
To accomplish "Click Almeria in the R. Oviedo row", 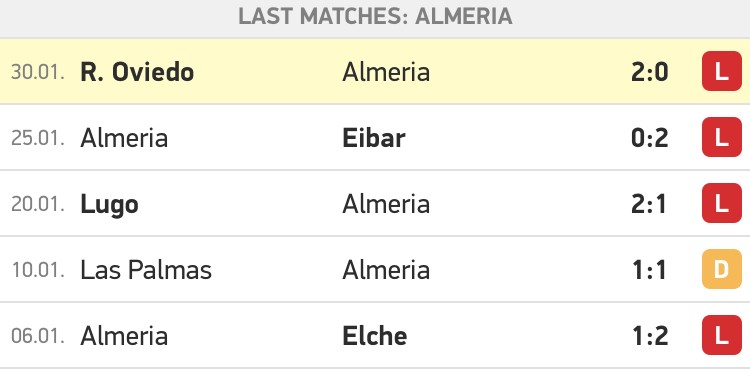I will 386,72.
